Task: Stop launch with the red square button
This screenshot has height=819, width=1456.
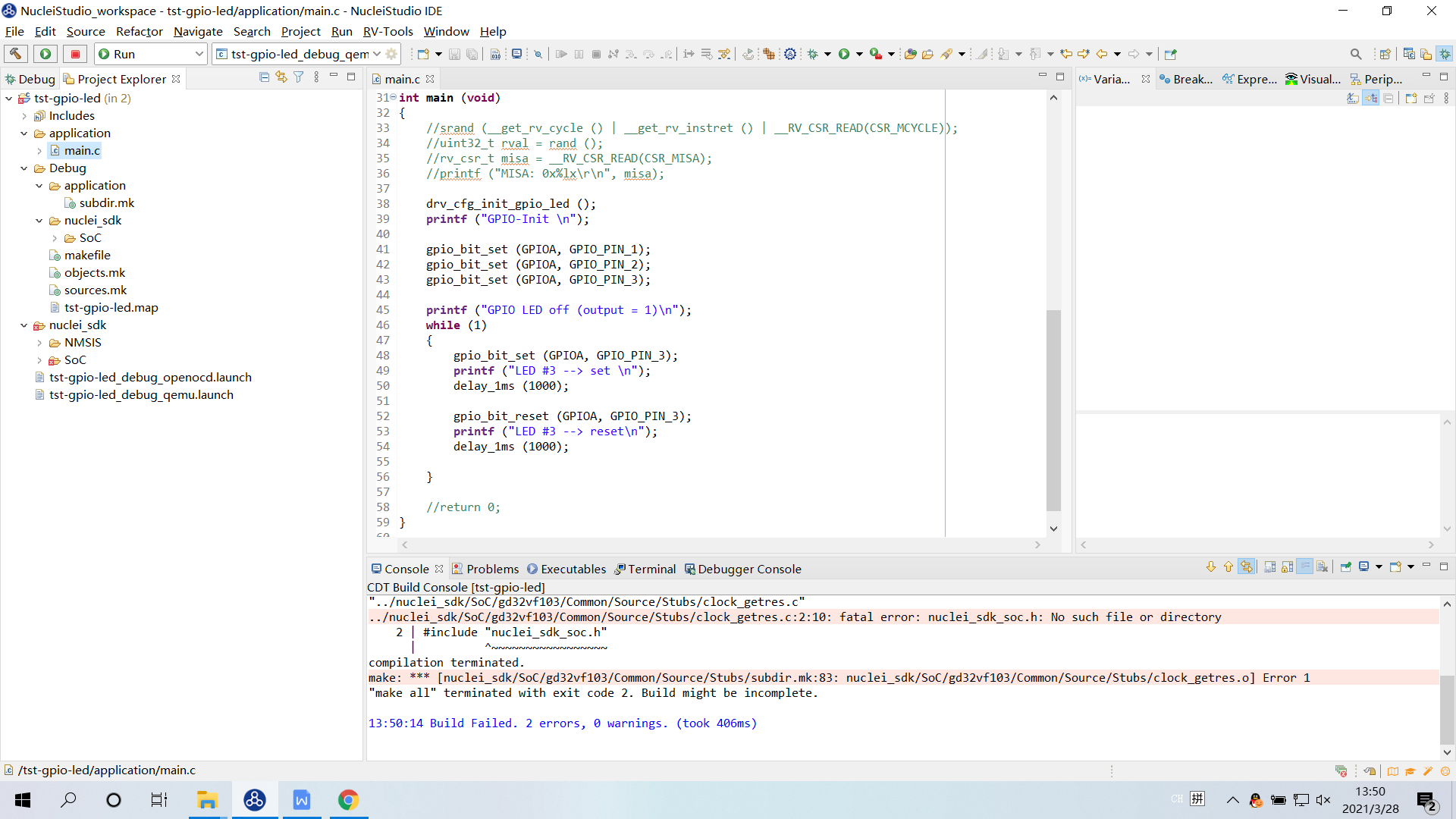Action: click(75, 54)
